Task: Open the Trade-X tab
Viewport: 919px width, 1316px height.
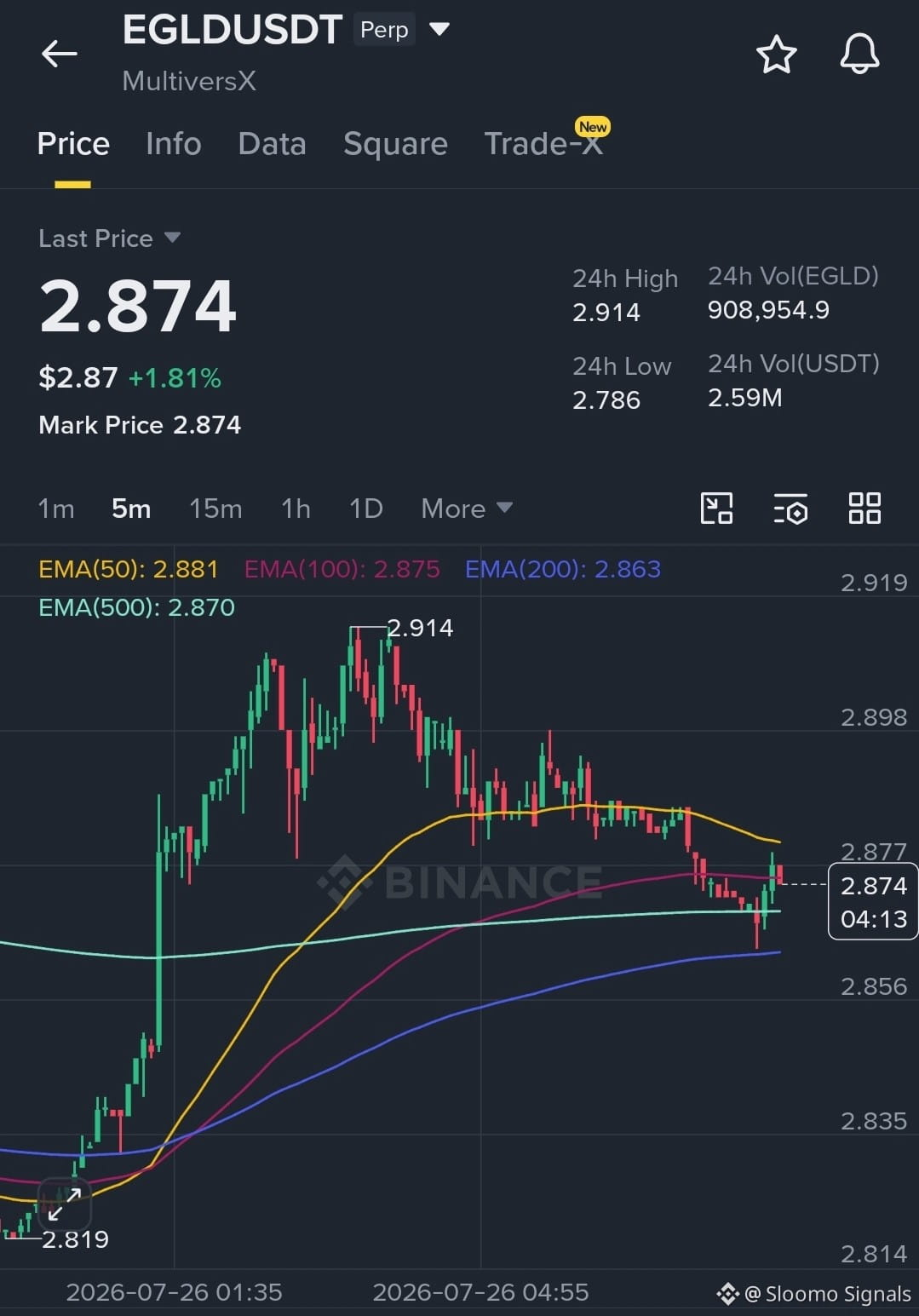Action: coord(543,144)
